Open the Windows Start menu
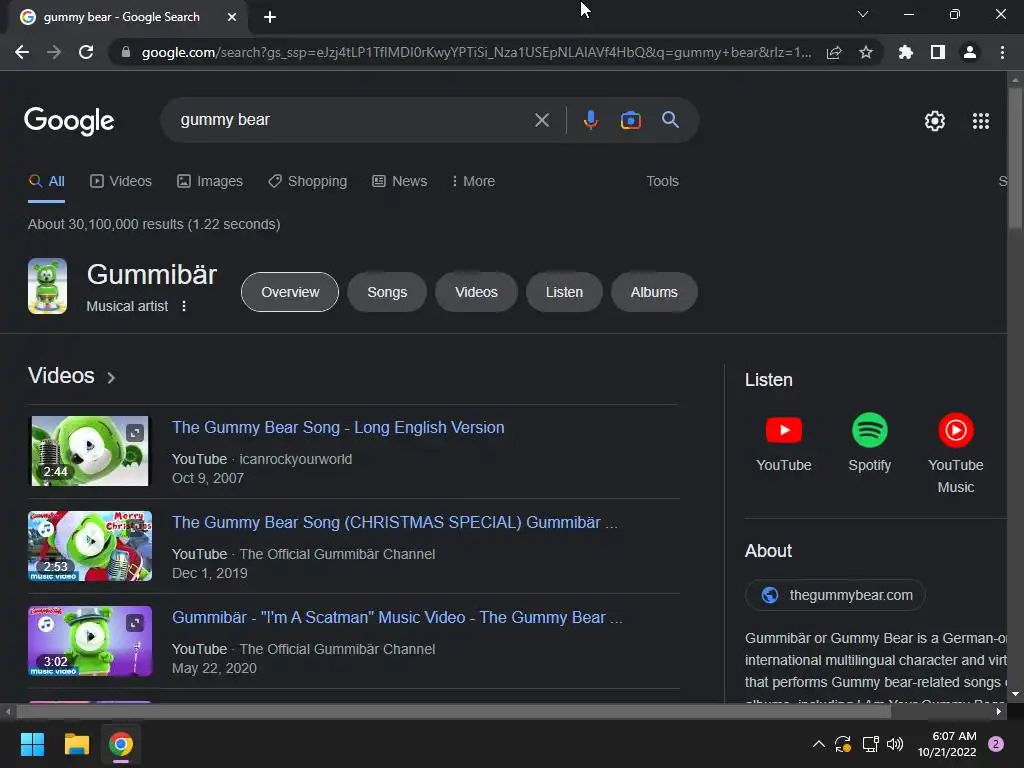The height and width of the screenshot is (768, 1024). tap(32, 744)
